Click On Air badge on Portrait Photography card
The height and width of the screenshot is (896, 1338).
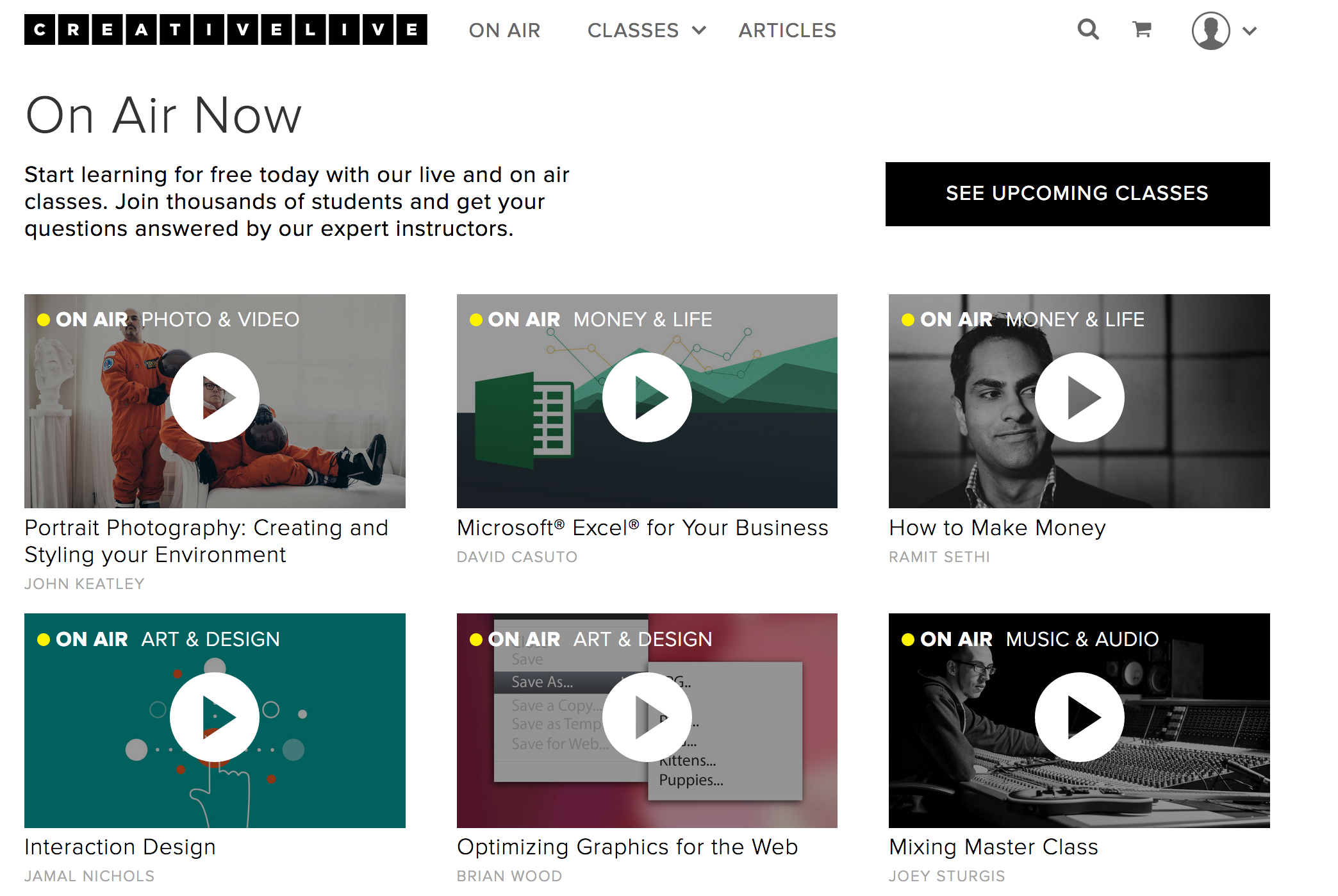pos(82,319)
